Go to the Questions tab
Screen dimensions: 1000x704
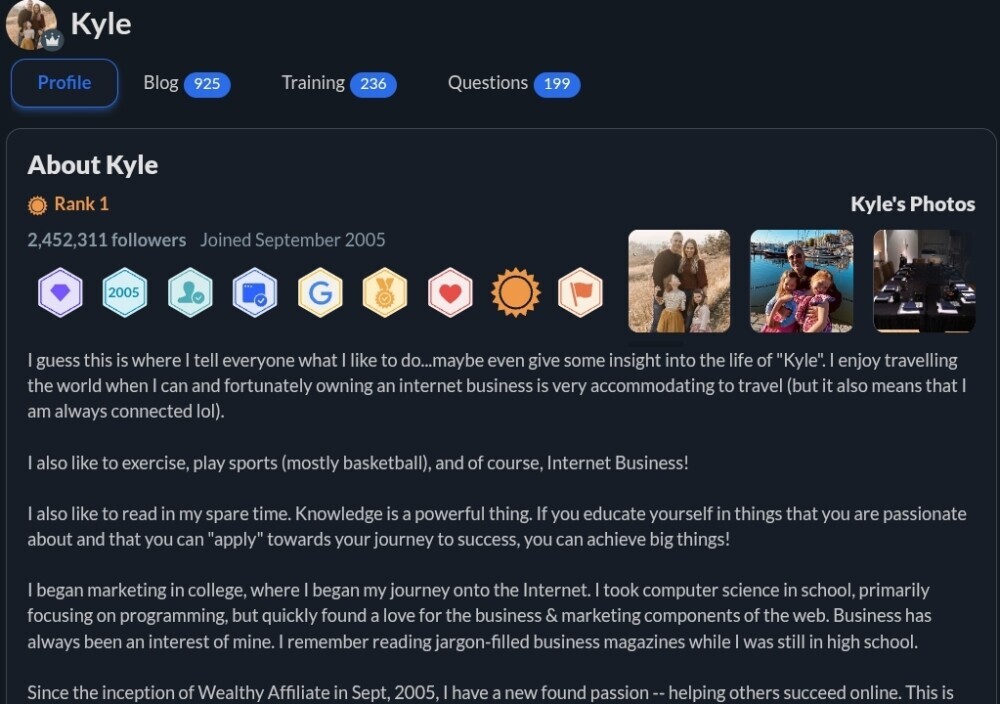(487, 83)
